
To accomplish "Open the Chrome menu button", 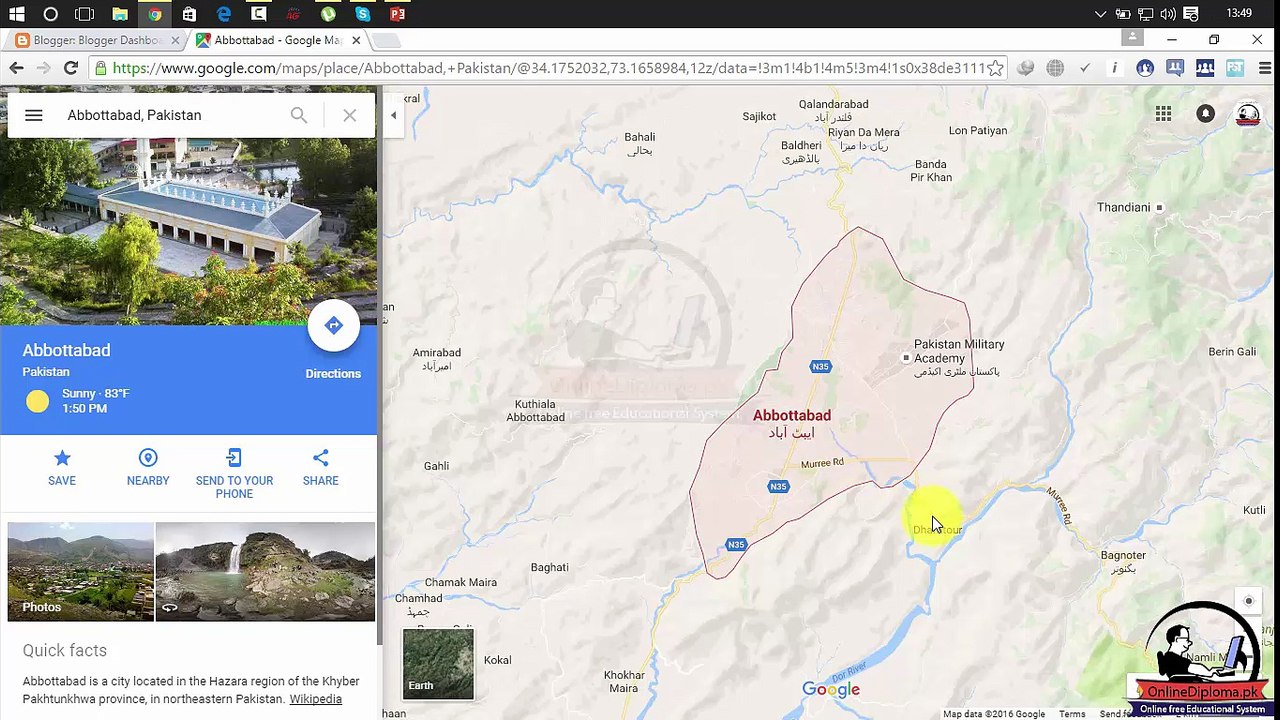I will pyautogui.click(x=1263, y=68).
